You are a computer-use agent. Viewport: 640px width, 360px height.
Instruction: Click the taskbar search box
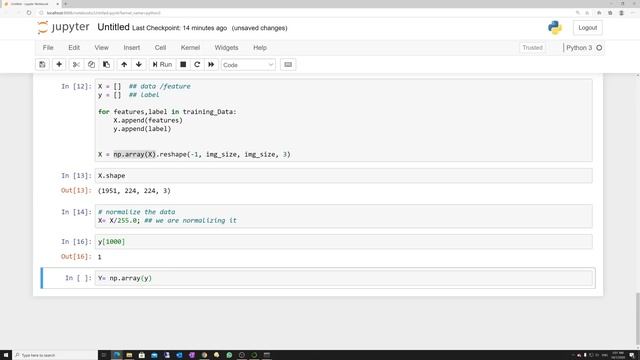coord(55,355)
